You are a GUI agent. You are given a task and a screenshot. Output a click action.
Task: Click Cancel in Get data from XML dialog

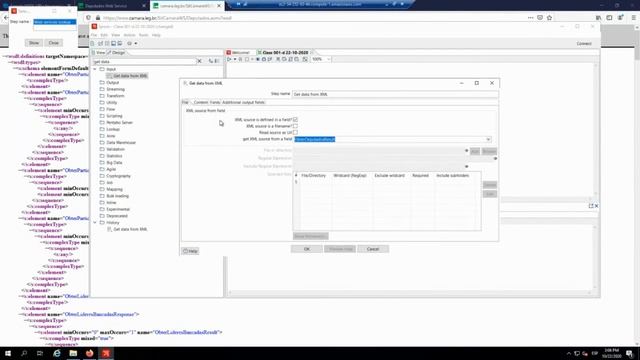pos(373,249)
